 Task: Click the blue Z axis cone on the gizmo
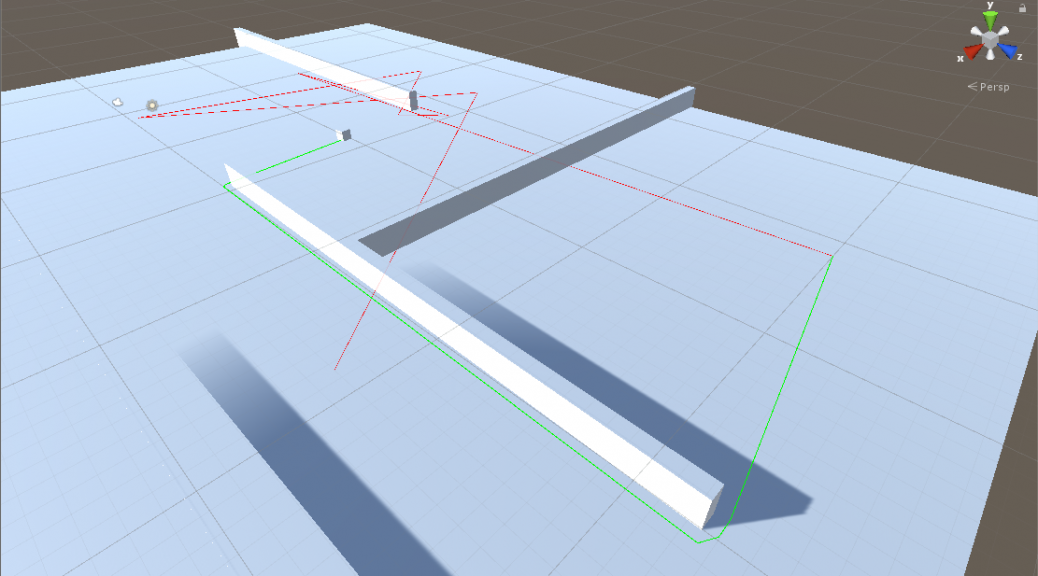1008,52
